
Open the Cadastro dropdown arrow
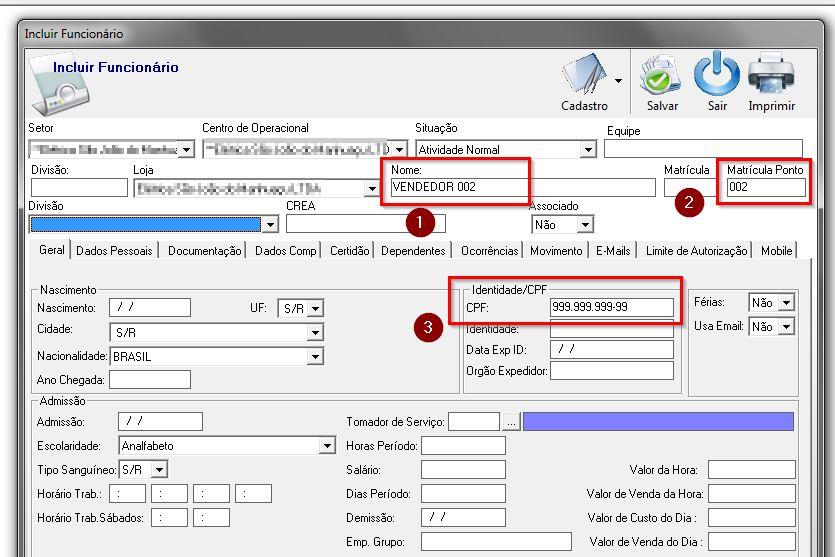click(x=618, y=81)
